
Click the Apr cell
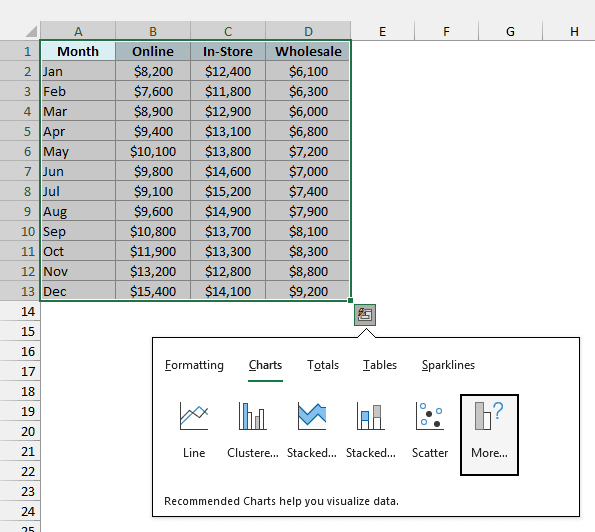pyautogui.click(x=78, y=131)
